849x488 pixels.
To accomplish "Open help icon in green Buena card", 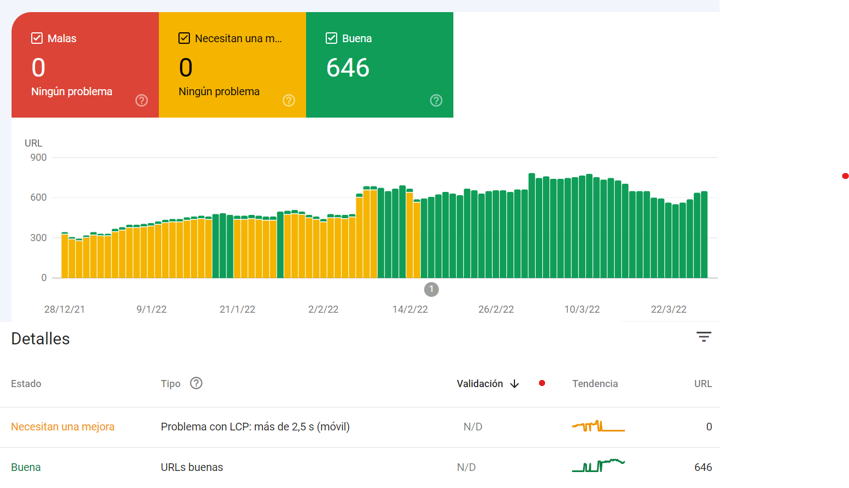I will [x=436, y=100].
